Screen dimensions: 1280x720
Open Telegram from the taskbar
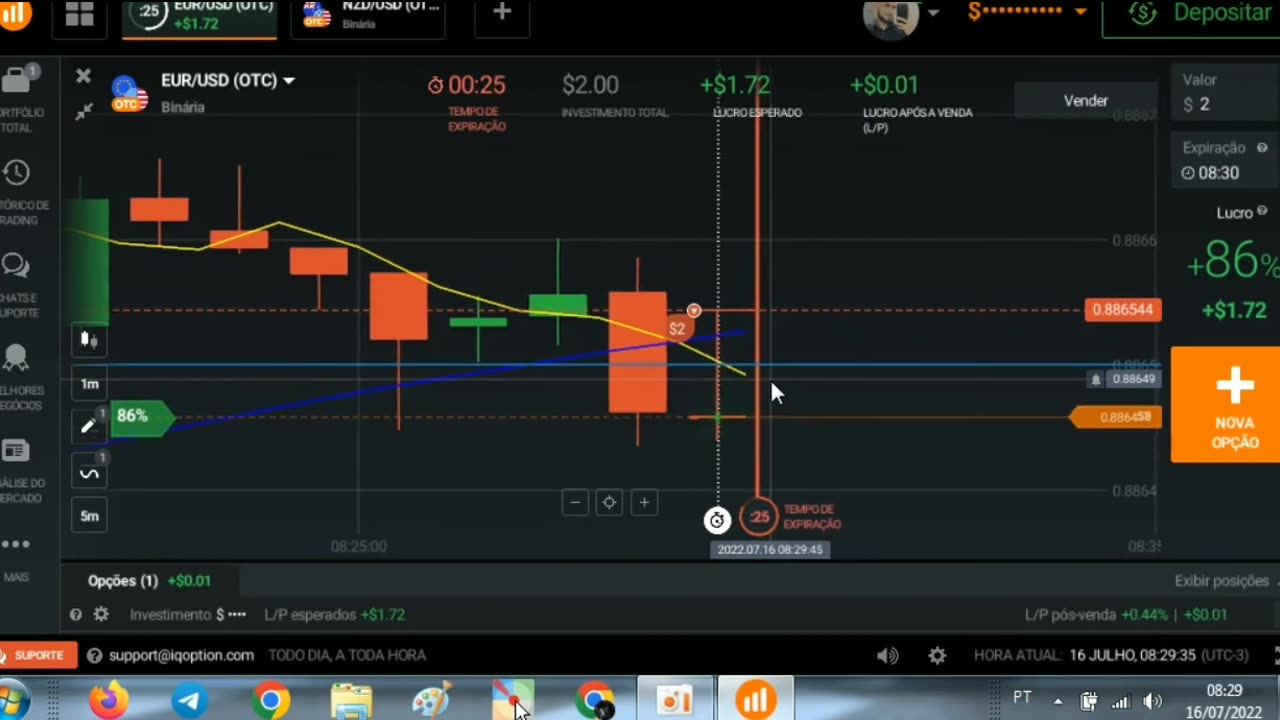(189, 700)
